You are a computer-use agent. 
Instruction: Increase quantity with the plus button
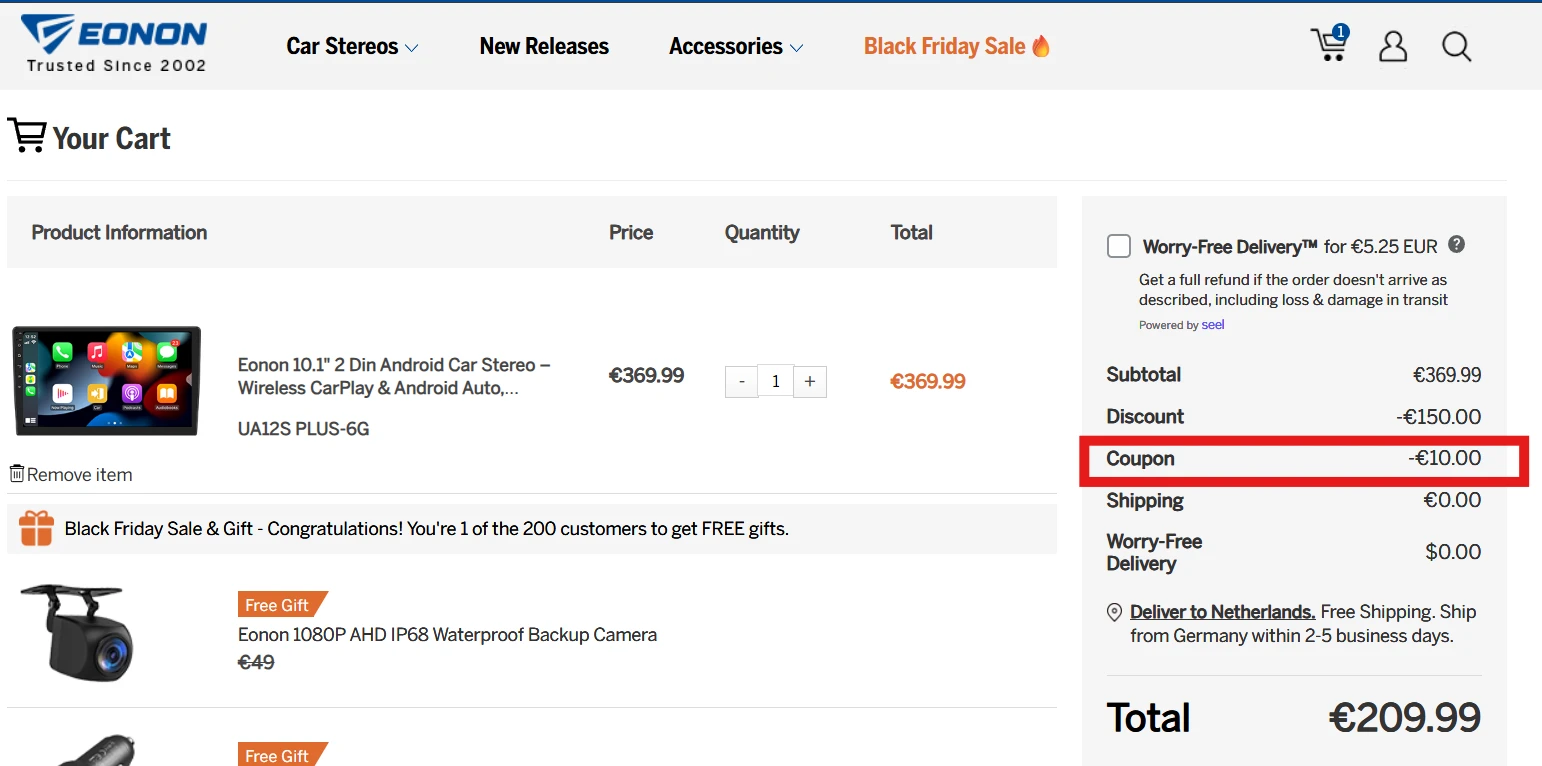[x=810, y=382]
